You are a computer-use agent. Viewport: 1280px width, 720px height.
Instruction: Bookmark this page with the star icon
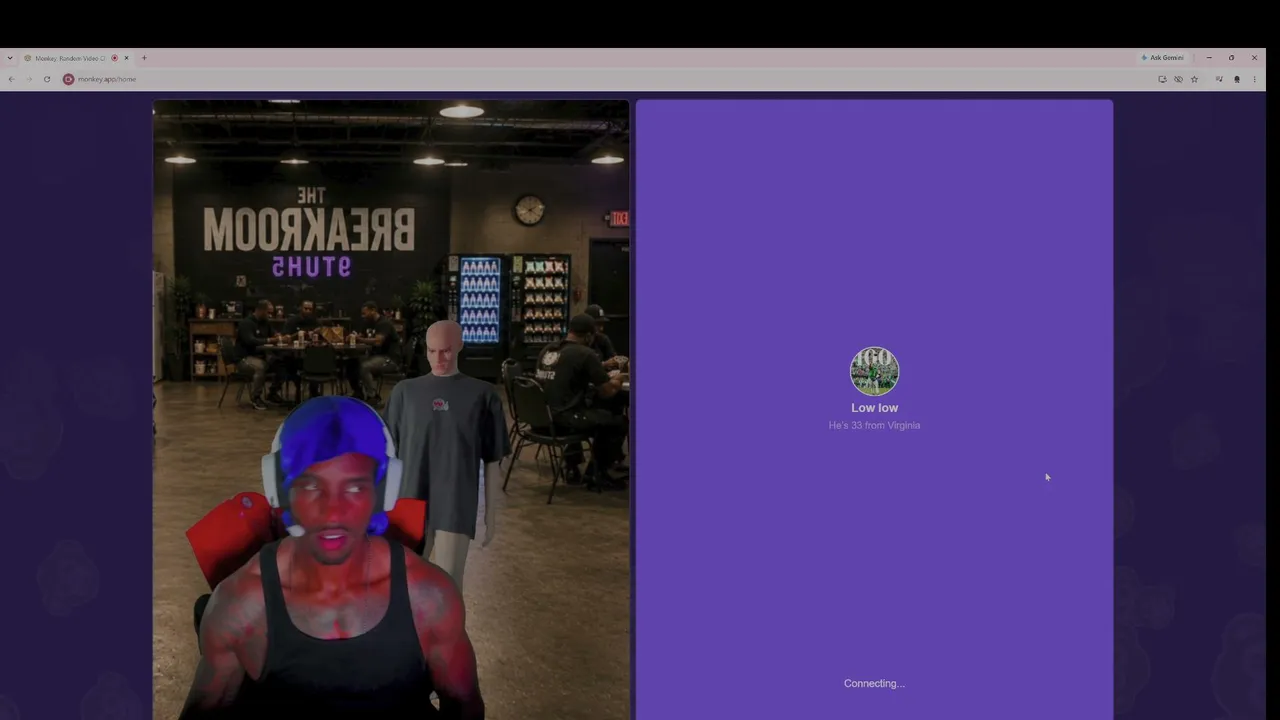pyautogui.click(x=1194, y=79)
